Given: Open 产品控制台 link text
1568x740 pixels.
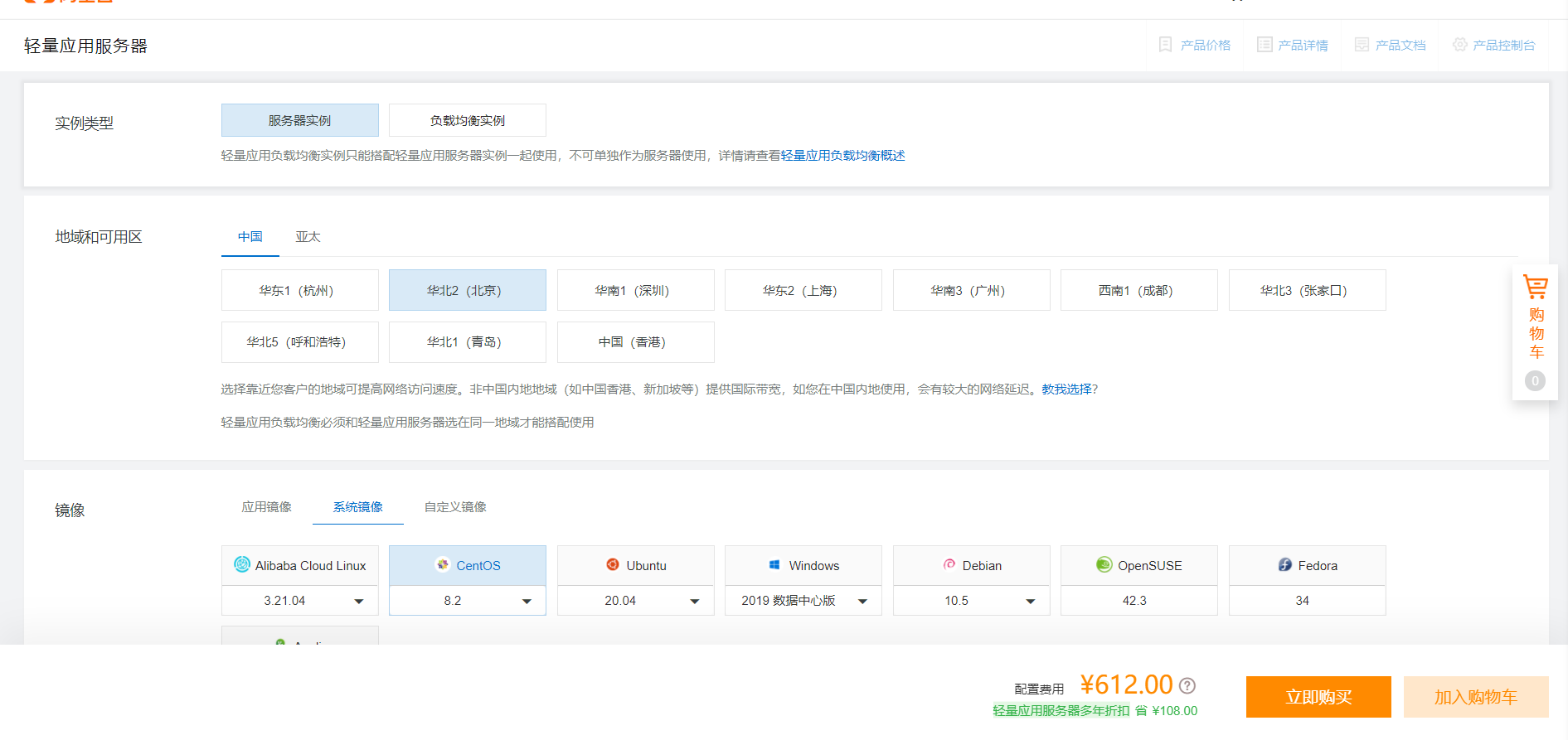Looking at the screenshot, I should click(1504, 45).
